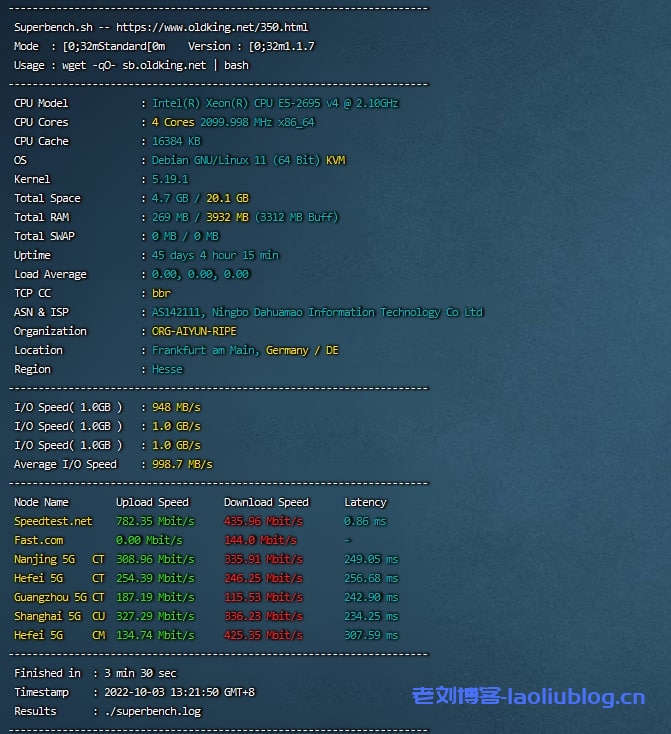Click the Average I/O Speed 998.7 MB/s
671x734 pixels.
pos(182,464)
